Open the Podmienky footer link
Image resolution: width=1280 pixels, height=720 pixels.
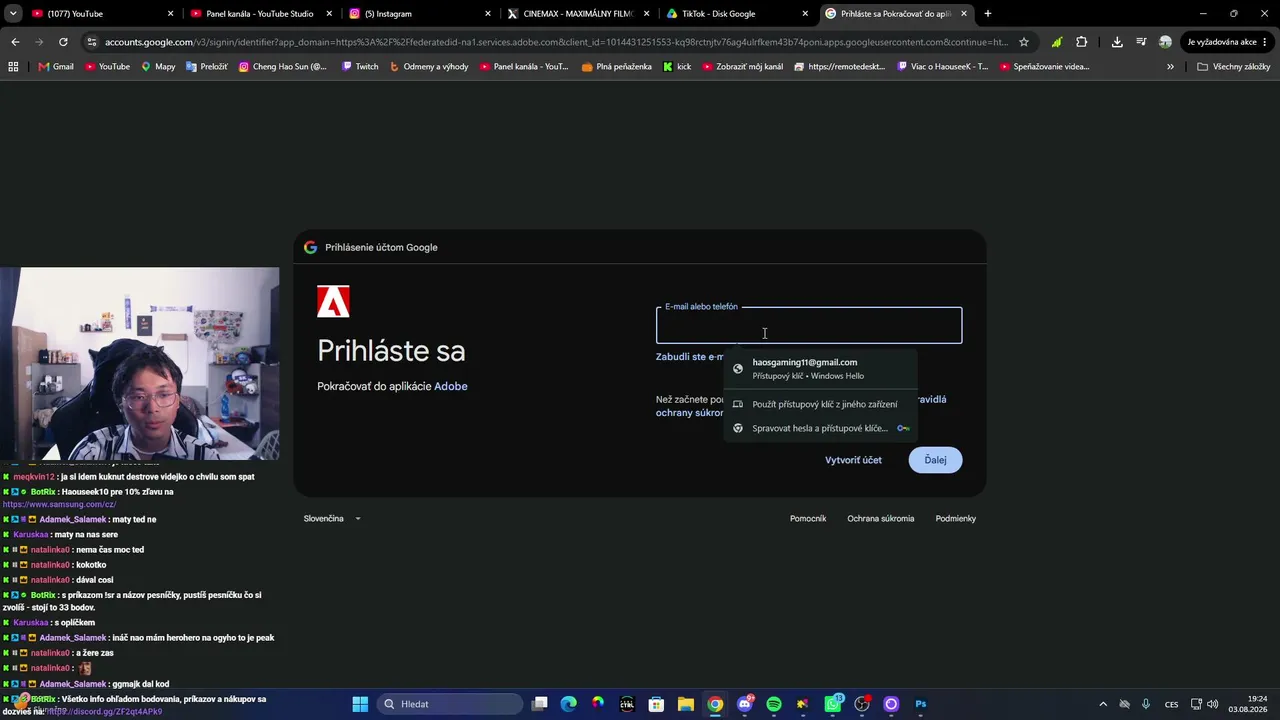955,519
